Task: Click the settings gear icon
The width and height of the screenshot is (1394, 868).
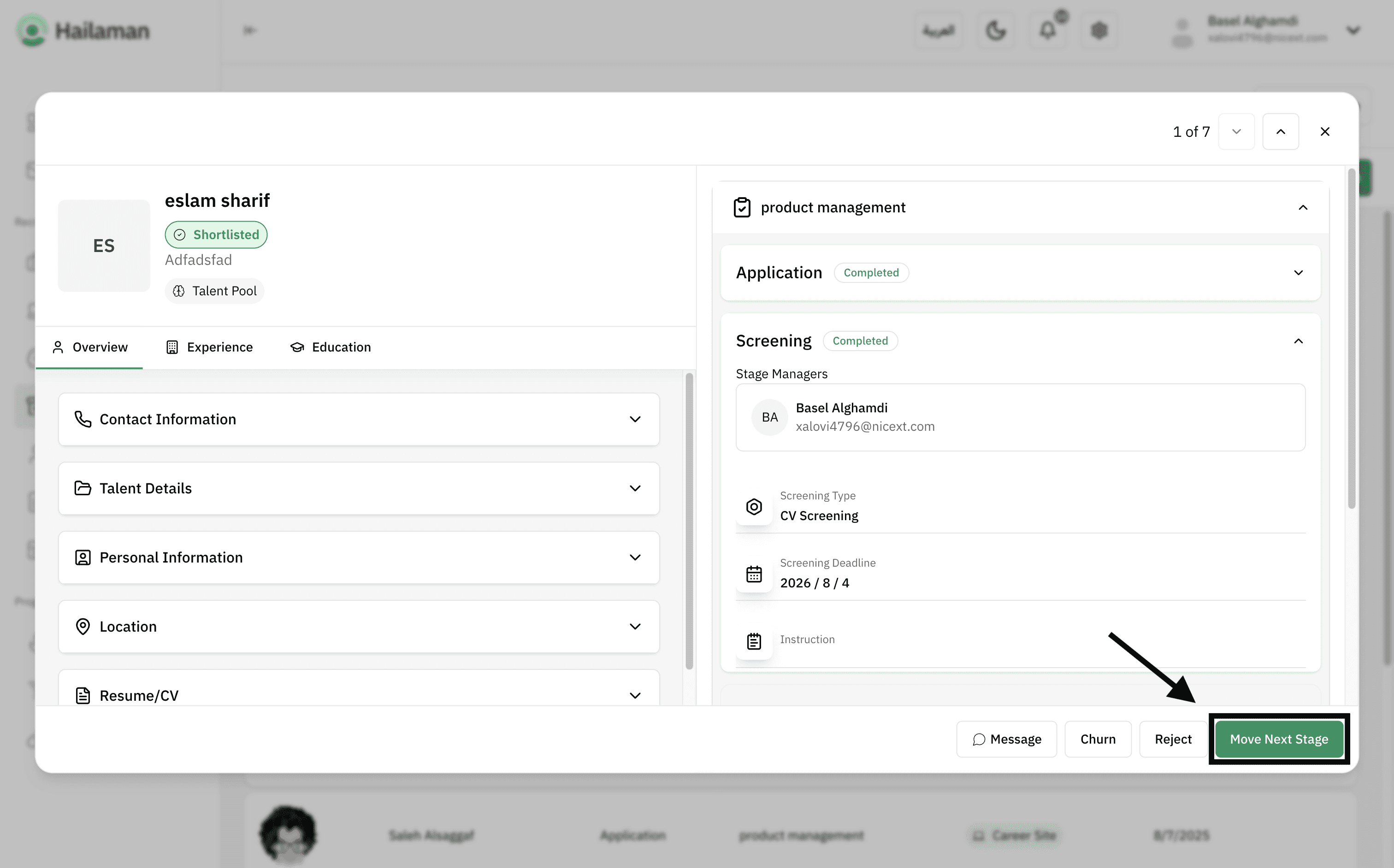Action: pyautogui.click(x=1099, y=30)
